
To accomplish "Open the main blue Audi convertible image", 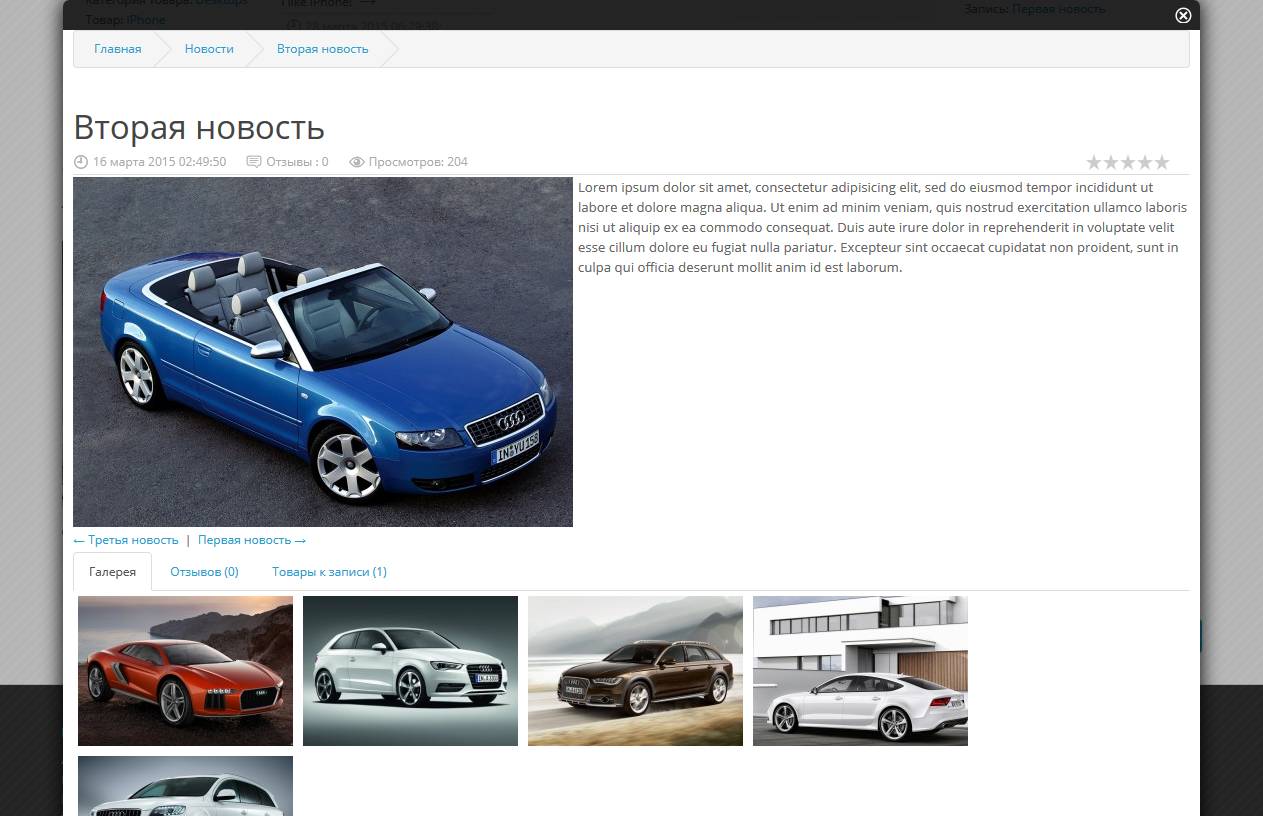I will pos(323,352).
